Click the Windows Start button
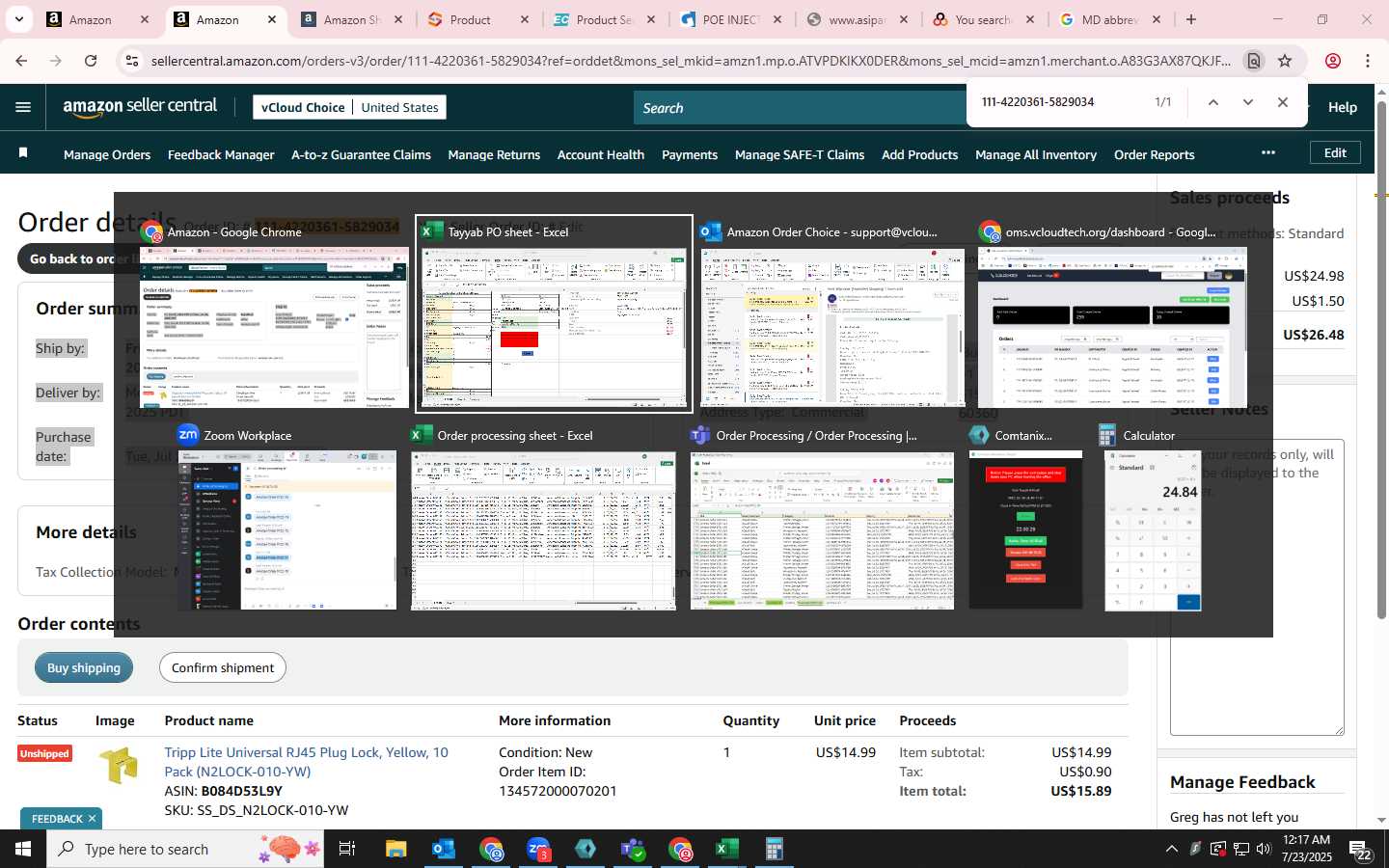Viewport: 1389px width, 868px height. (23, 849)
